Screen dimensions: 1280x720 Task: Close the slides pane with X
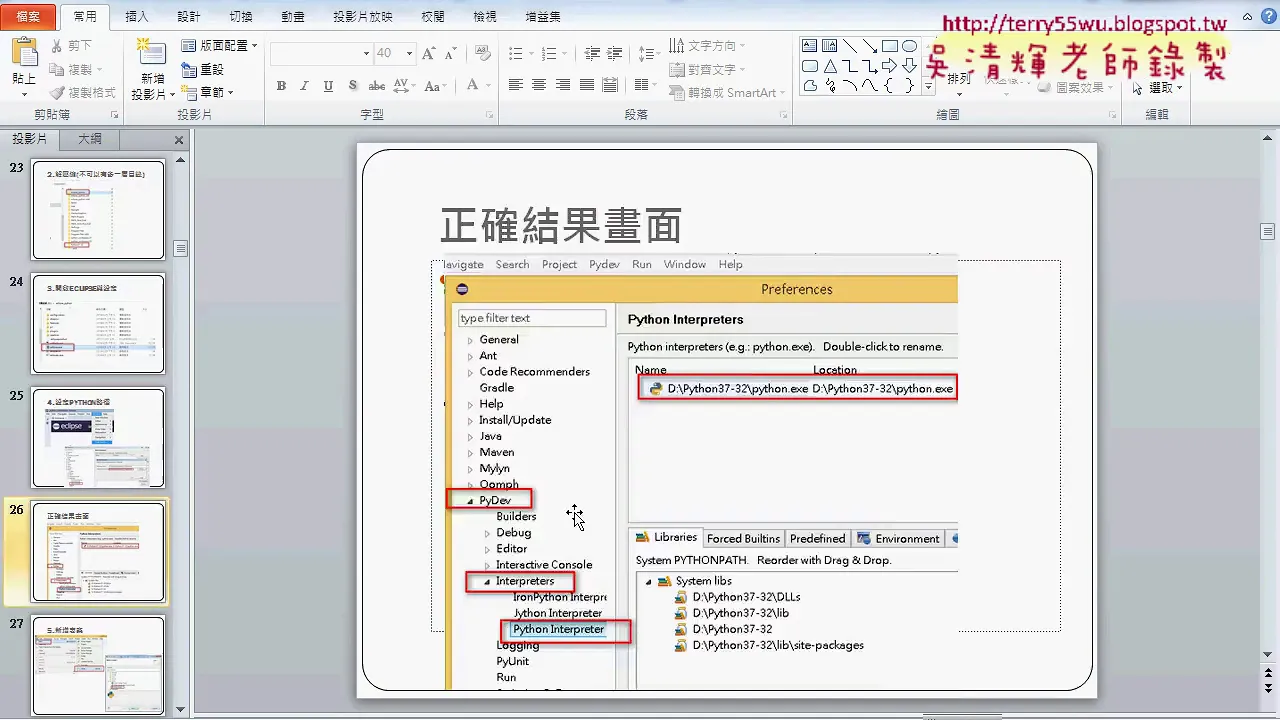coord(179,141)
